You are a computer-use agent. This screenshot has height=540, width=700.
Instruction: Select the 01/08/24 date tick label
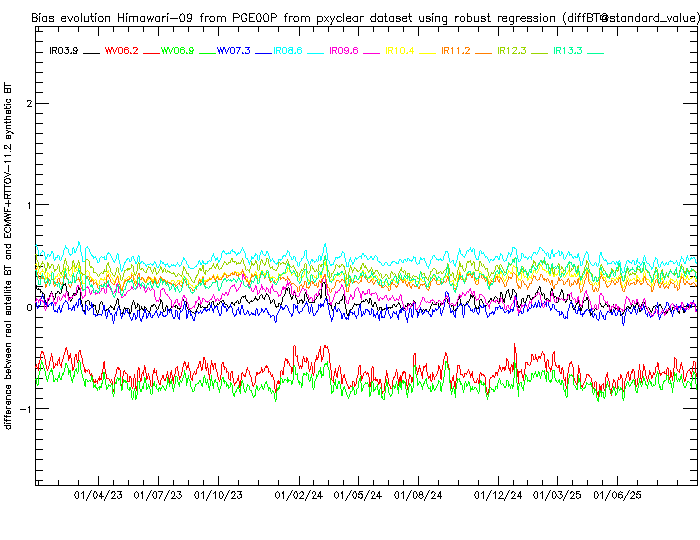[418, 494]
